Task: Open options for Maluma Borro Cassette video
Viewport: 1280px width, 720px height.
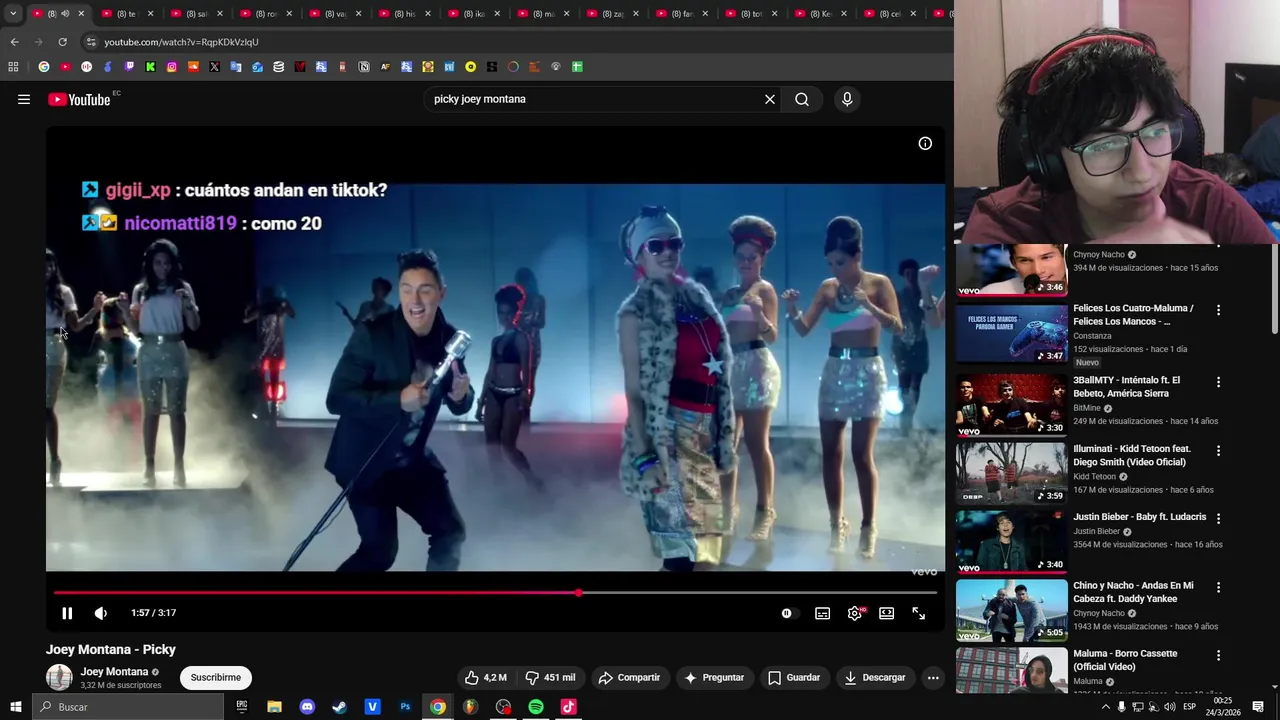Action: click(x=1218, y=655)
